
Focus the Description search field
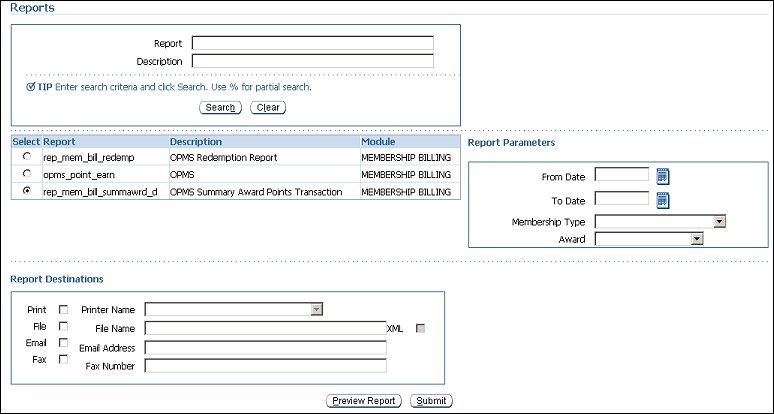pyautogui.click(x=312, y=61)
